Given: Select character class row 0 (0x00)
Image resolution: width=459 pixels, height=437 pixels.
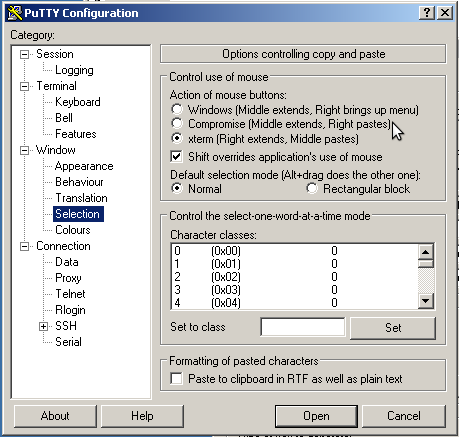Looking at the screenshot, I should coord(295,251).
